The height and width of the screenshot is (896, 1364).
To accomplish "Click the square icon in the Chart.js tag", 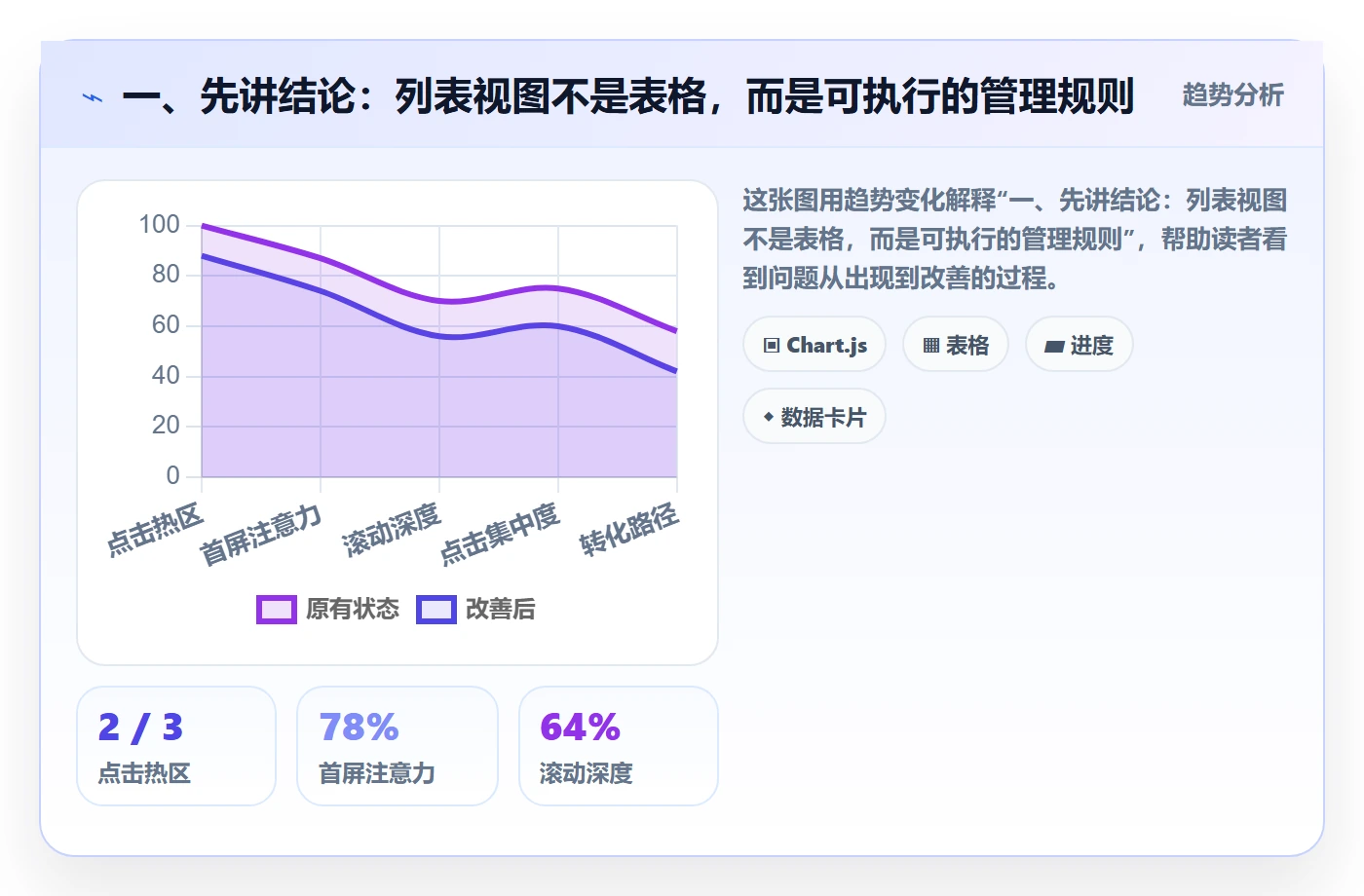I will click(772, 346).
